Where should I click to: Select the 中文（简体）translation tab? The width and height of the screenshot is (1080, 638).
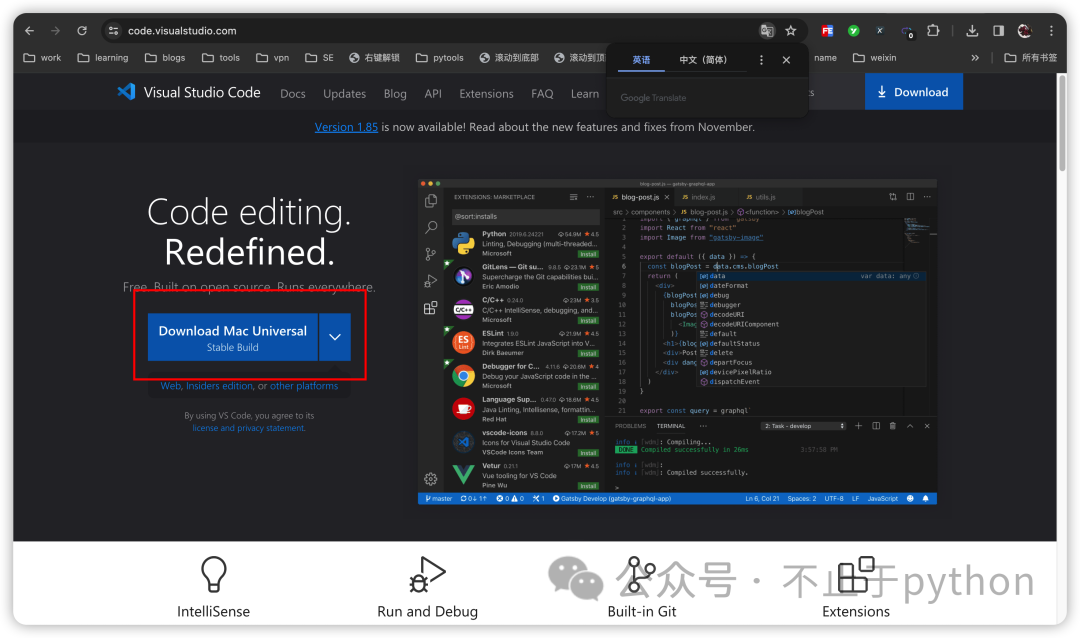coord(703,60)
